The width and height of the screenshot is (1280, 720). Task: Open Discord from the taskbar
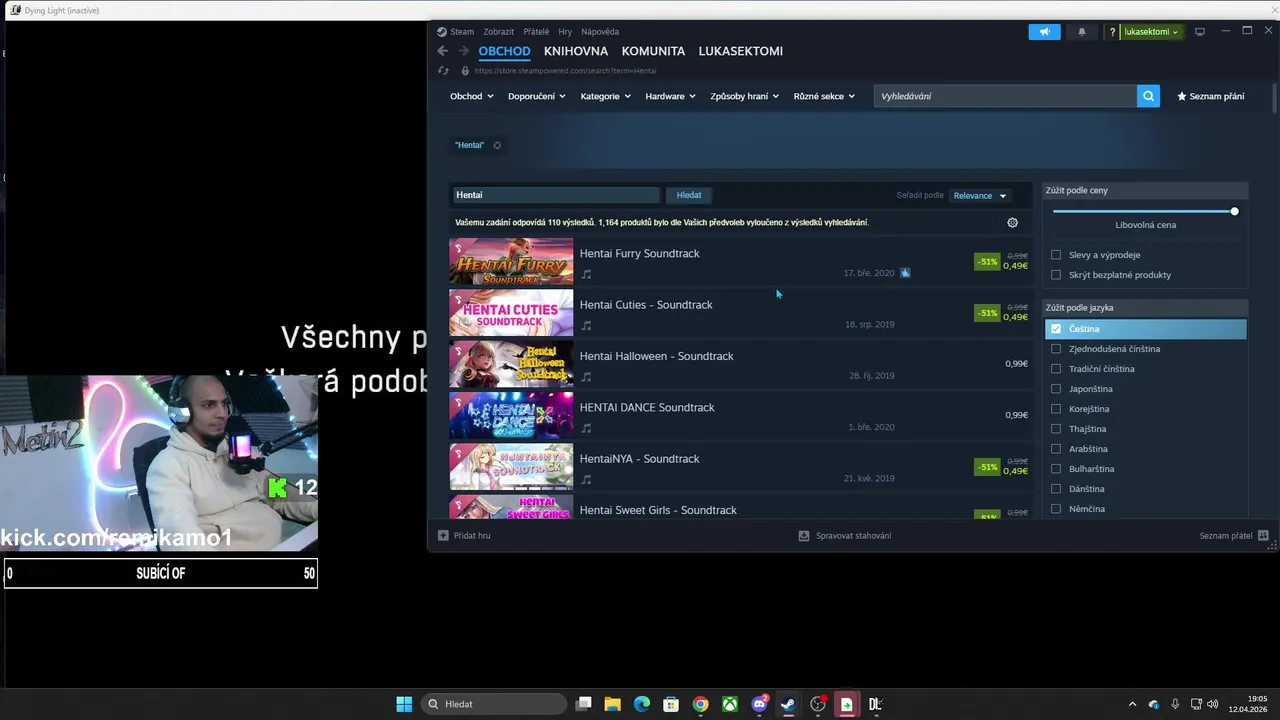(x=759, y=704)
